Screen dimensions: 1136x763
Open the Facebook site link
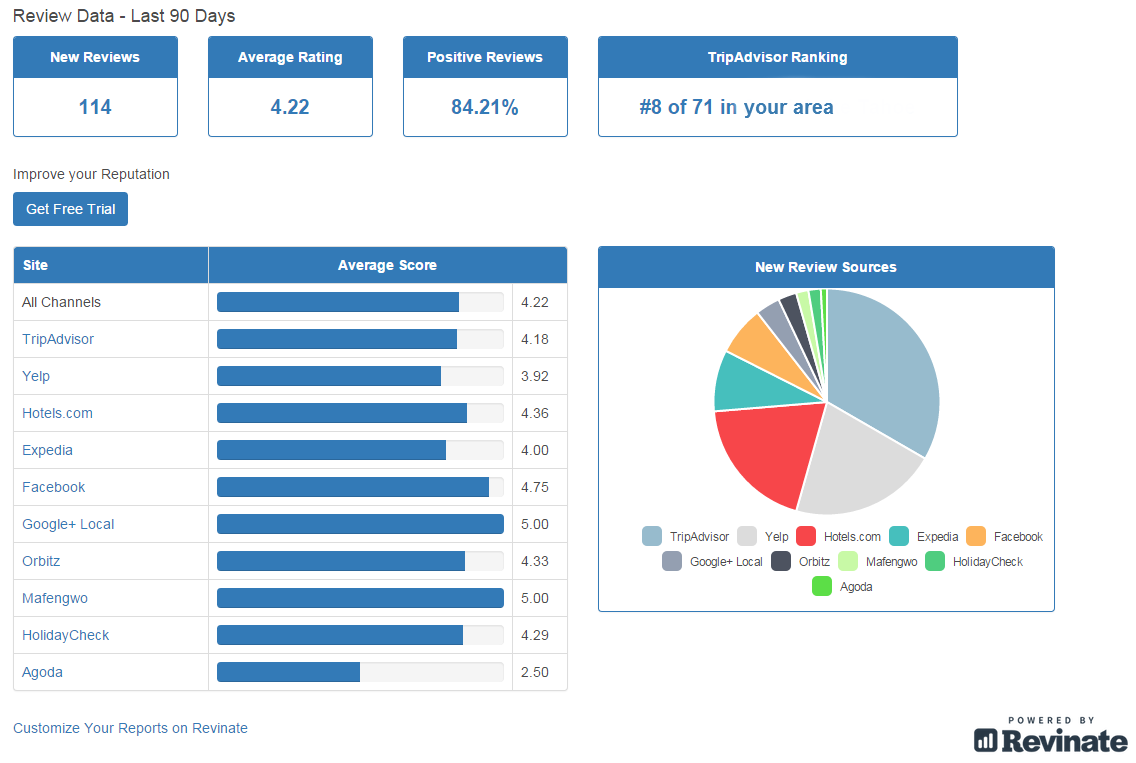[54, 487]
